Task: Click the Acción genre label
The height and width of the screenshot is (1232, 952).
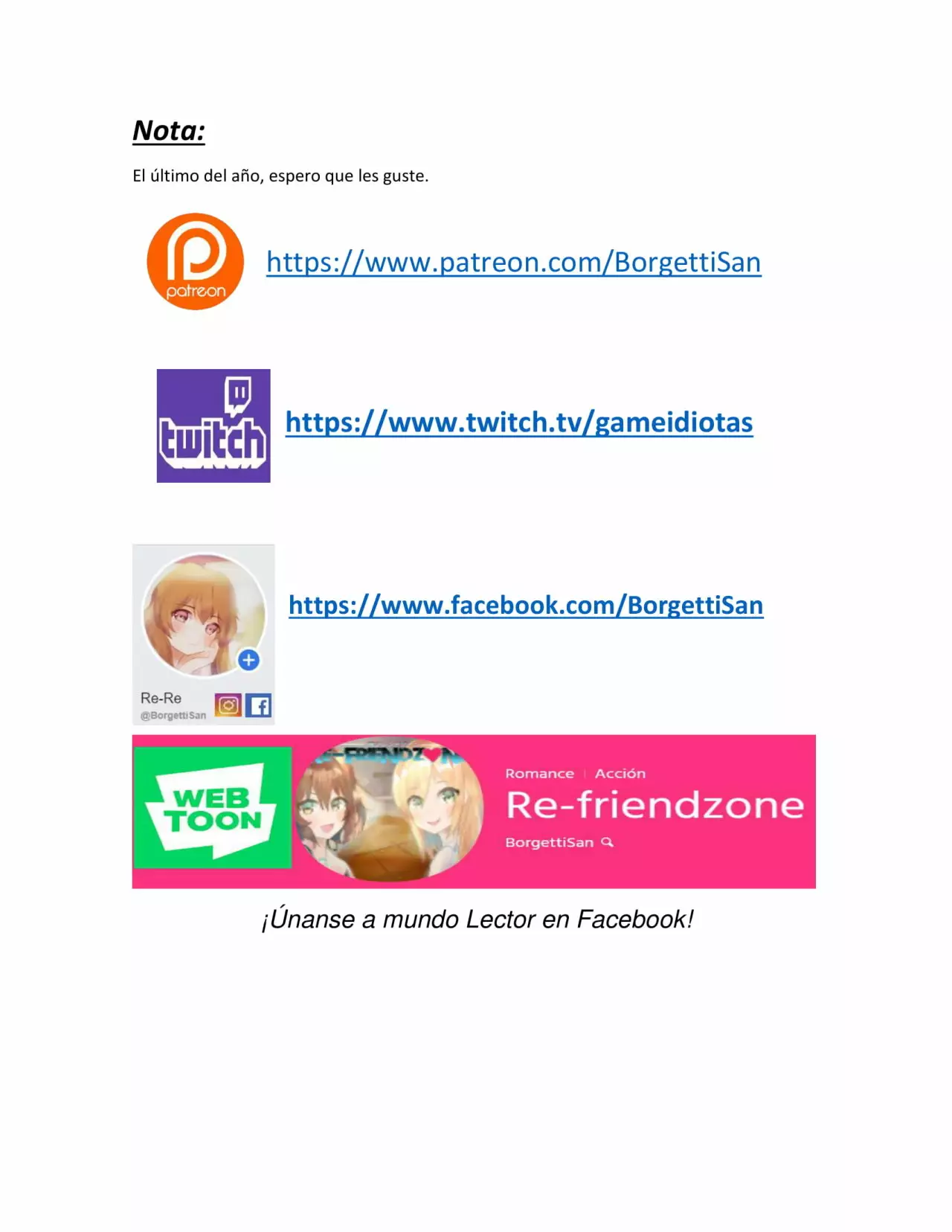Action: tap(620, 774)
